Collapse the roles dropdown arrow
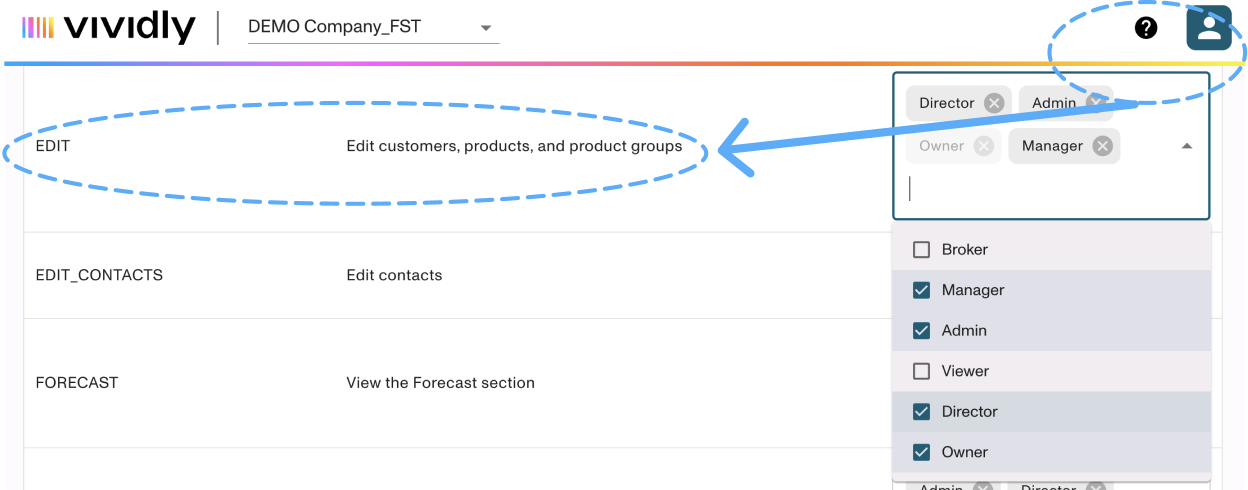Screen dimensions: 1248x490 click(x=1187, y=146)
